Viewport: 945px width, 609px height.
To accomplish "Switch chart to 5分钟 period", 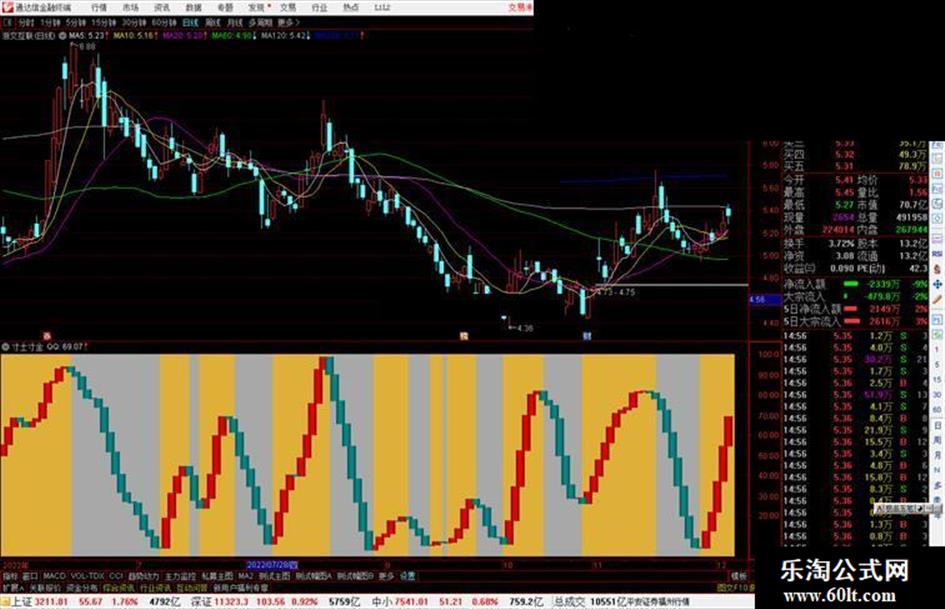I will [76, 23].
